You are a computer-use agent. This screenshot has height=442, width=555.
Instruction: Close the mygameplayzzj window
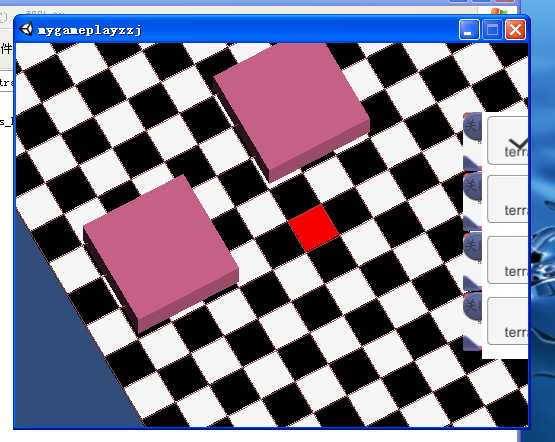coord(515,30)
